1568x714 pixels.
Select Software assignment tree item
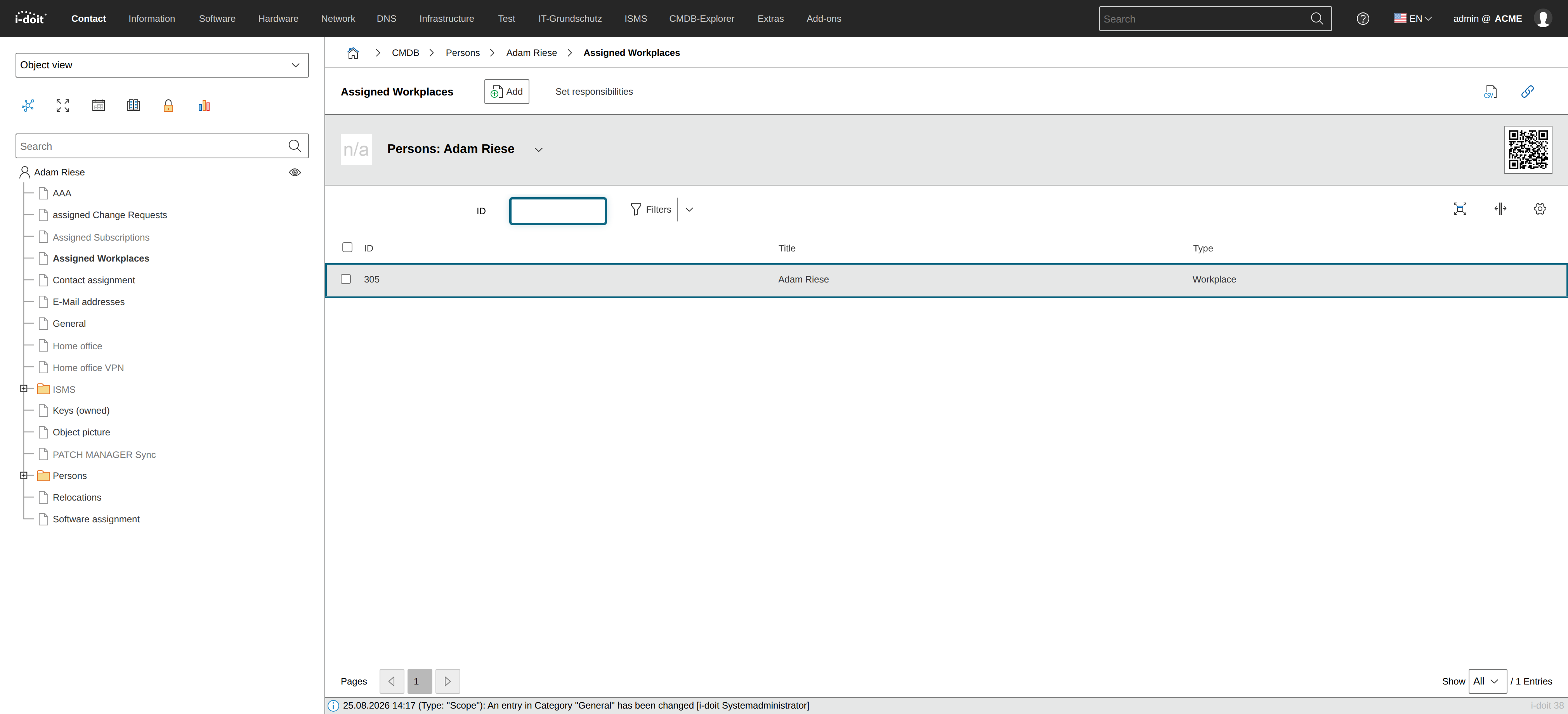96,519
